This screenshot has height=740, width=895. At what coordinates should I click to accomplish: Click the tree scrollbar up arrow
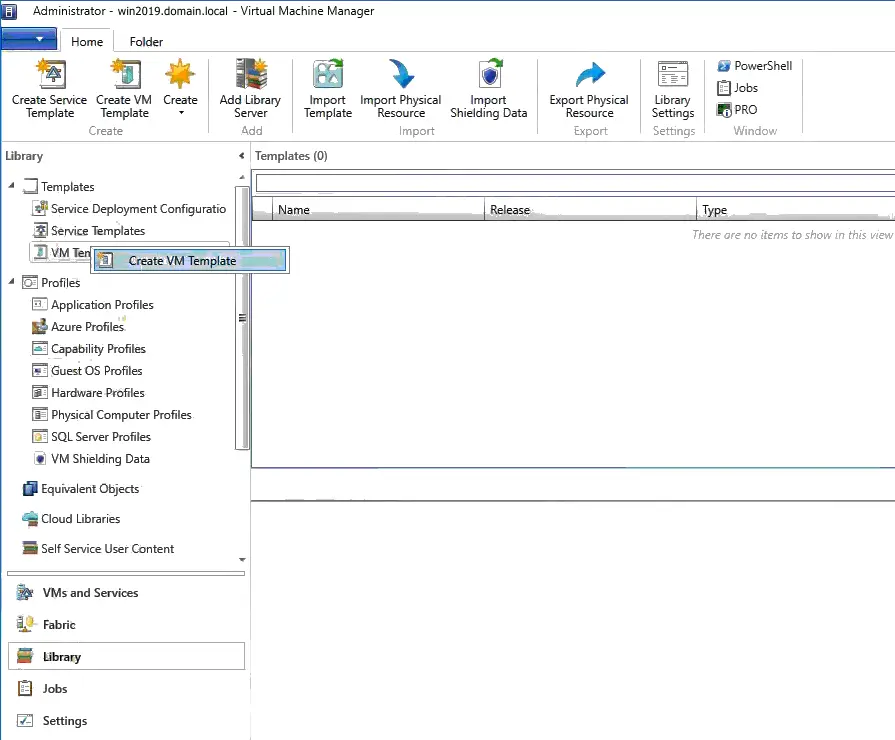coord(242,177)
